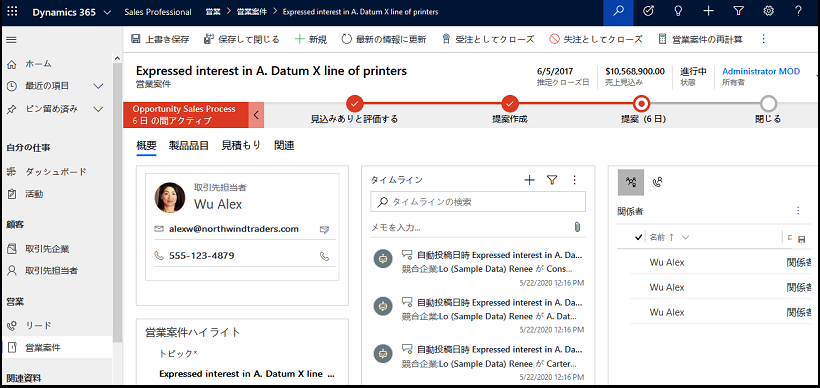Switch to the 関連 tab
820x388 pixels.
click(284, 146)
